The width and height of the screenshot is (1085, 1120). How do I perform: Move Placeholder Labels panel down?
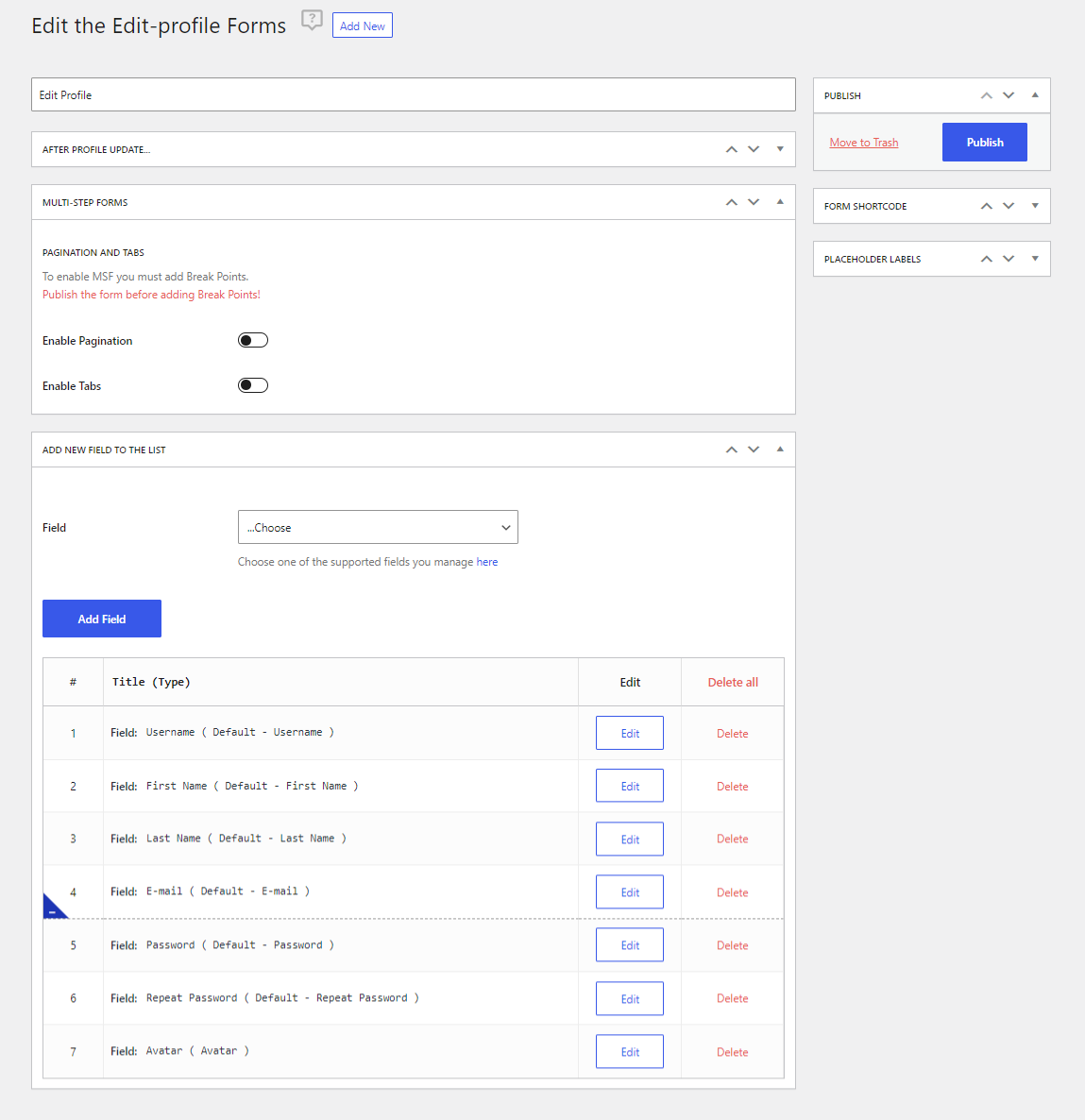tap(1009, 259)
